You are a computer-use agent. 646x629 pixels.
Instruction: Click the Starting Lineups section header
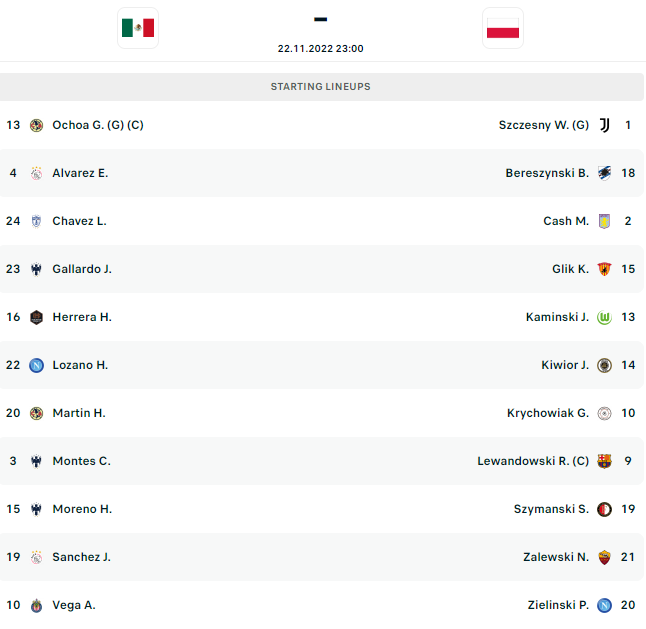320,87
